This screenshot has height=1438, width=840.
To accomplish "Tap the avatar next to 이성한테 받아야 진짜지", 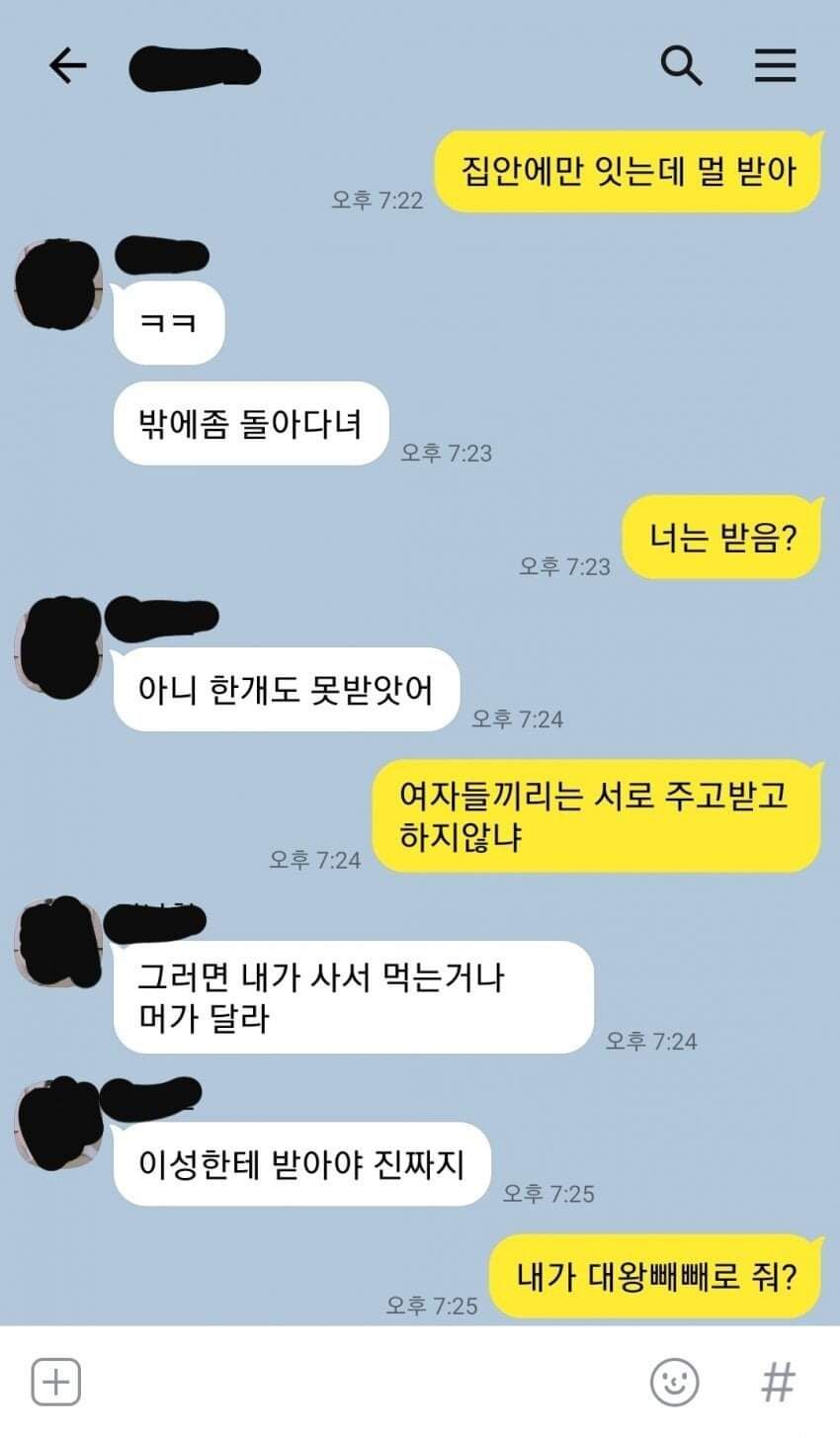I will 57,1124.
